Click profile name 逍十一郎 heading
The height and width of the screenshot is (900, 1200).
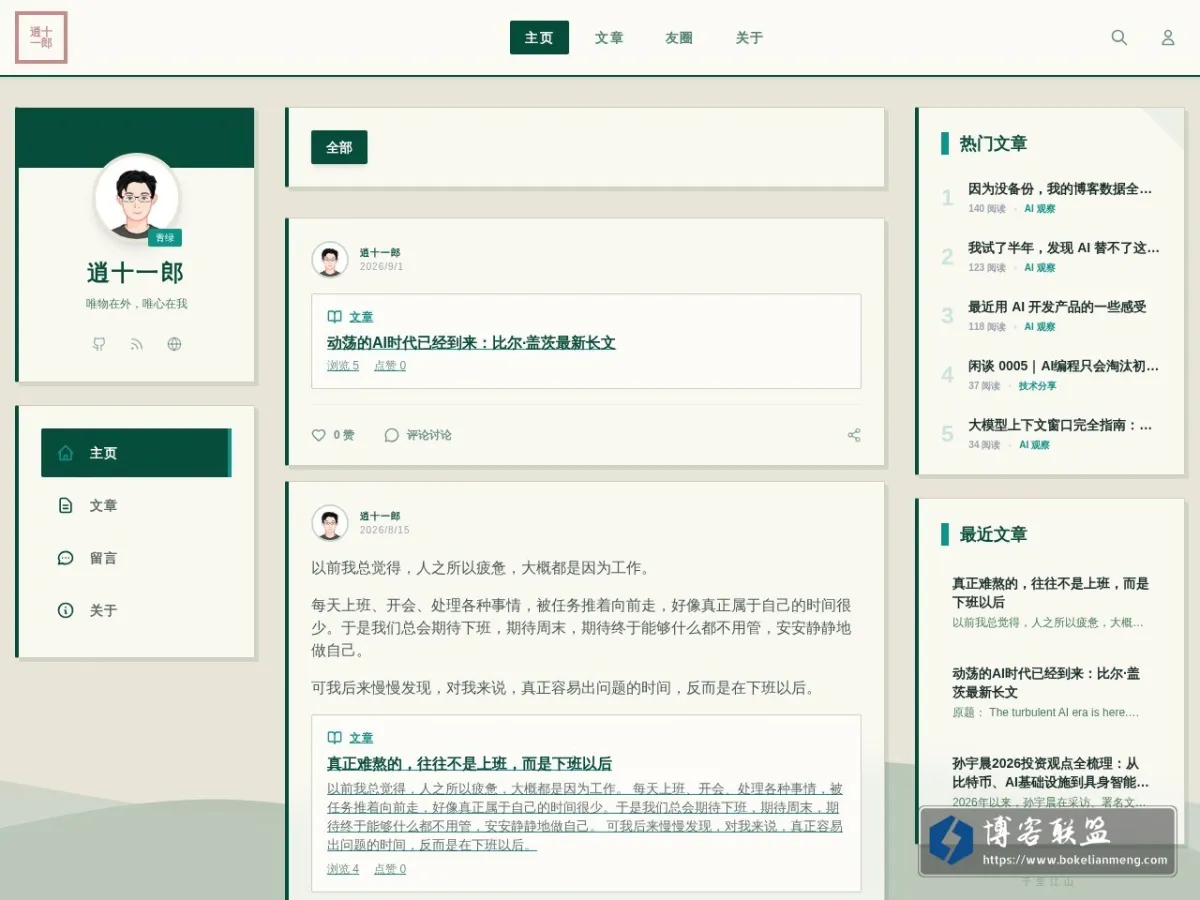coord(136,272)
